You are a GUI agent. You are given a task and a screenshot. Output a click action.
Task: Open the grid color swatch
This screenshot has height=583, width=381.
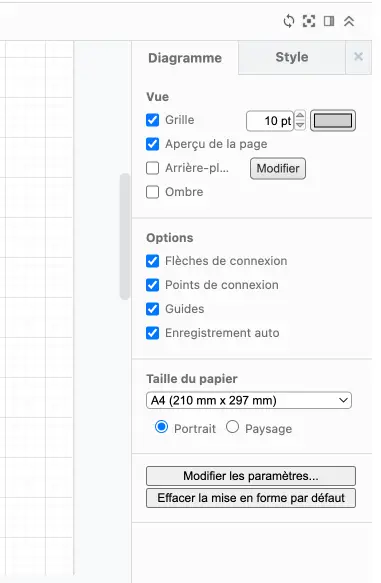pyautogui.click(x=333, y=120)
